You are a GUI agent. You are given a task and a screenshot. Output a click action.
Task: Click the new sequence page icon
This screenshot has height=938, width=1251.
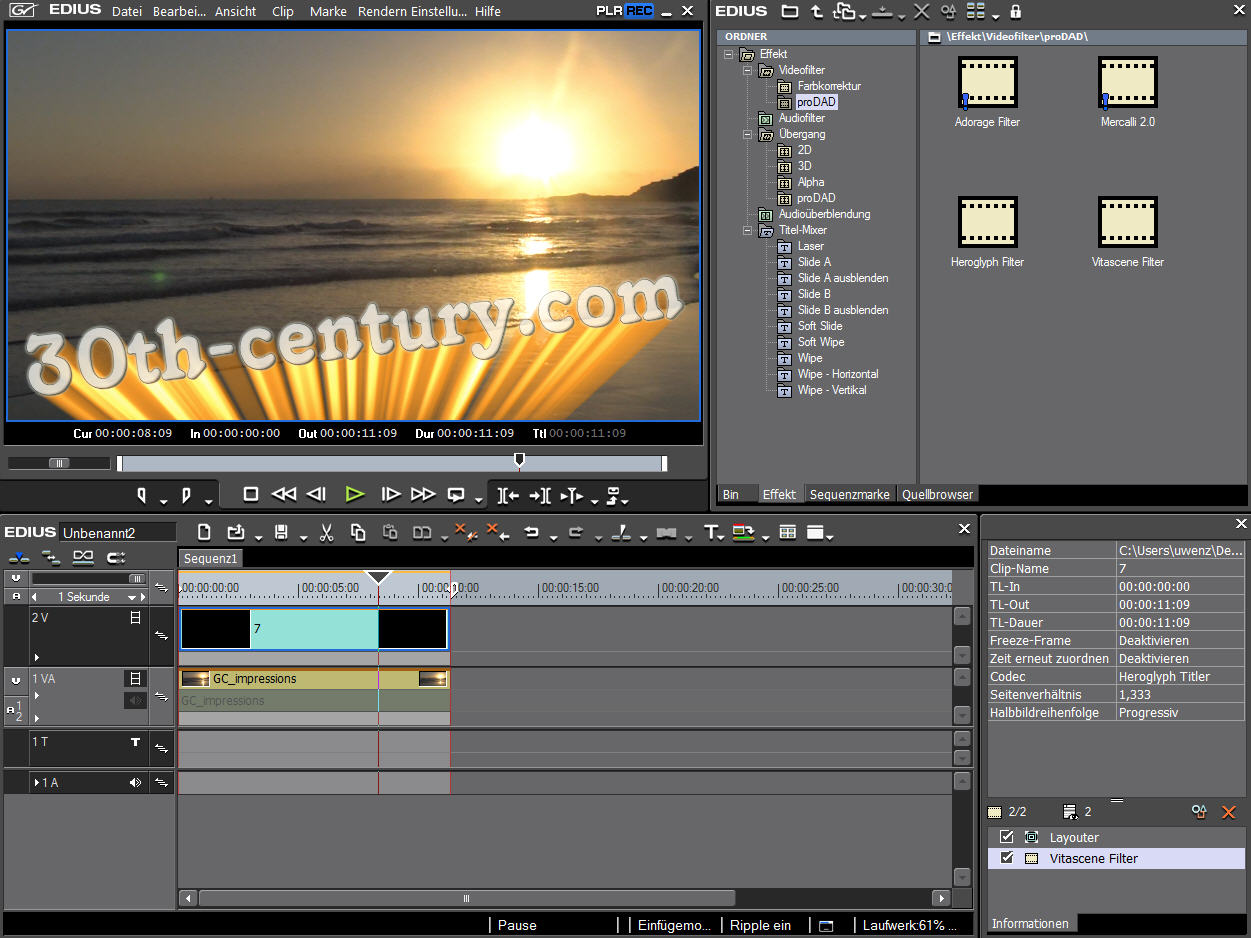(204, 532)
